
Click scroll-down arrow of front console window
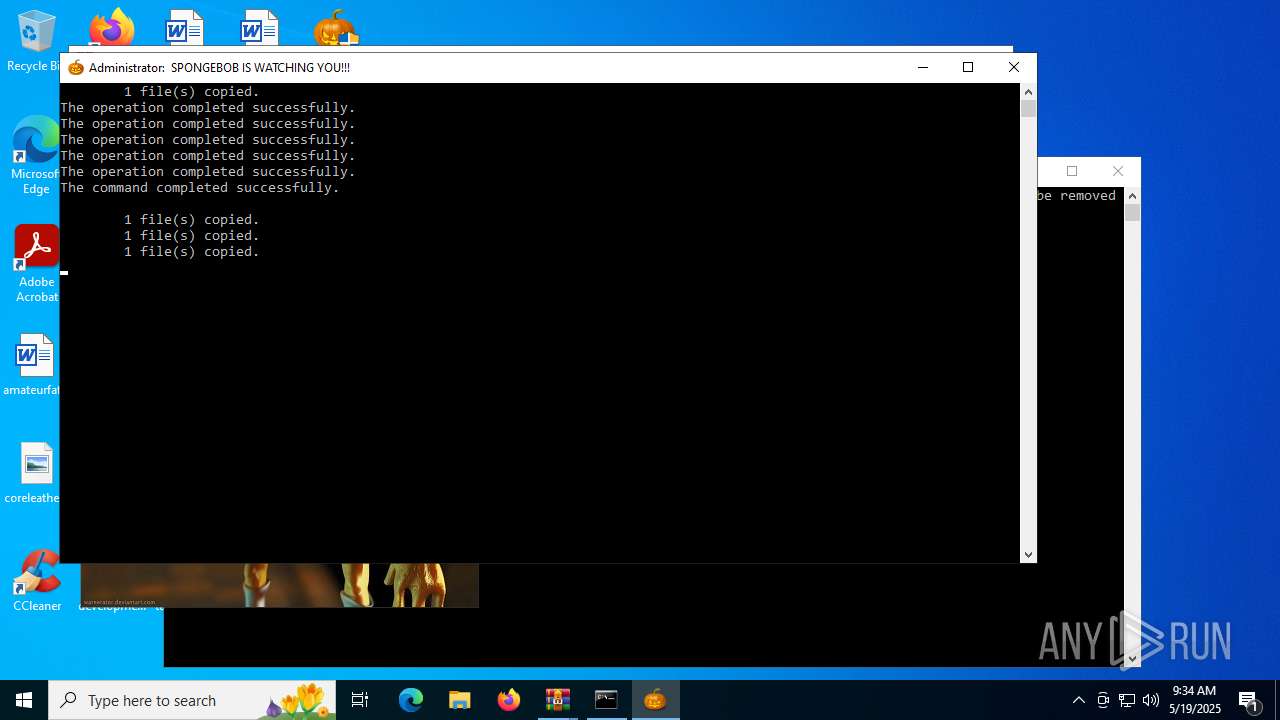tap(1028, 555)
